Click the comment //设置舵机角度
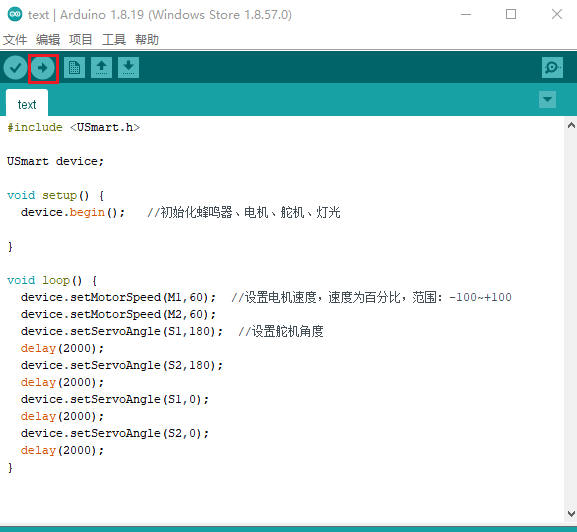The image size is (577, 532). (281, 331)
